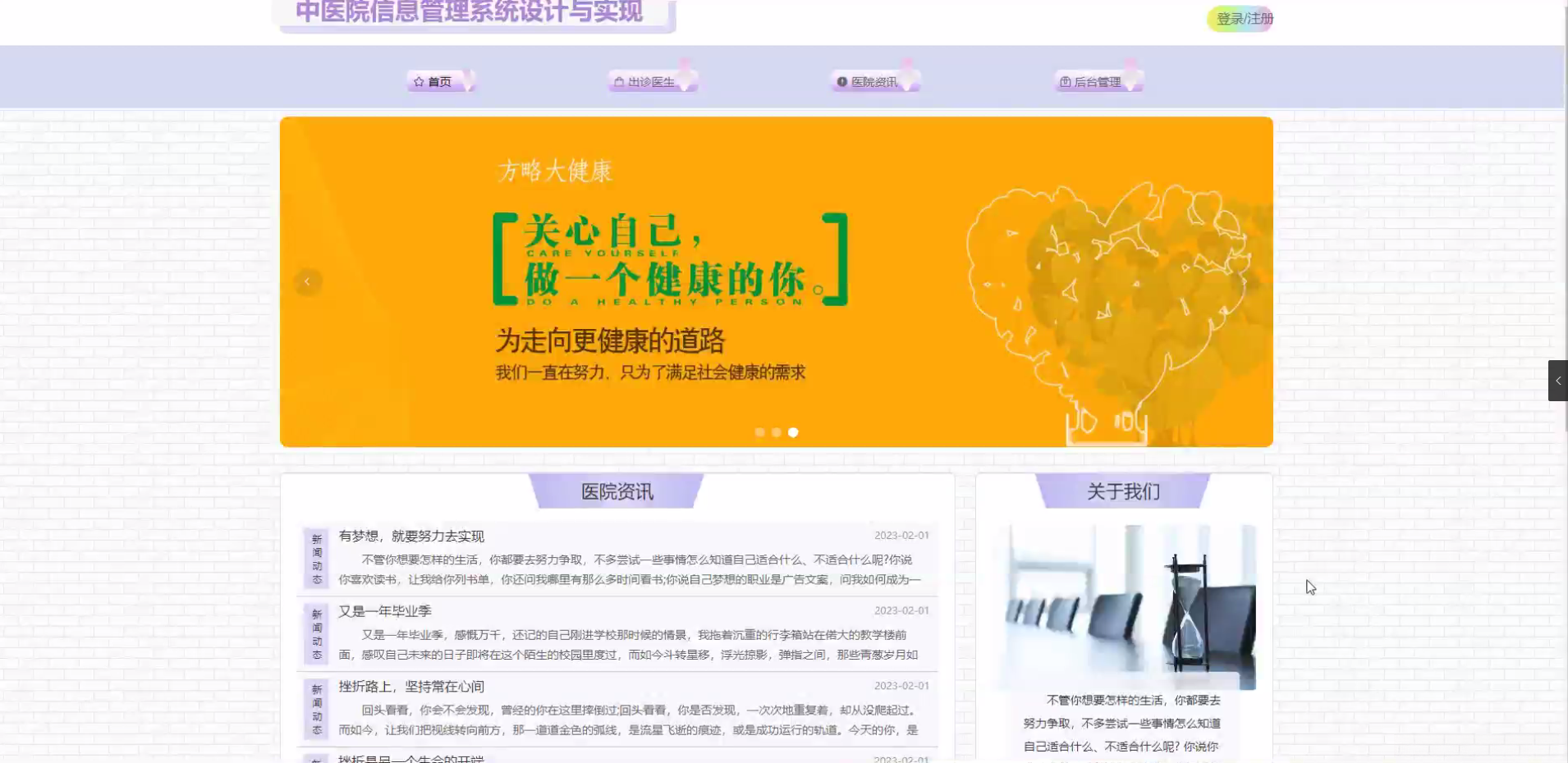This screenshot has width=1568, height=763.
Task: Go to the 首页 navigation item
Action: coord(441,81)
